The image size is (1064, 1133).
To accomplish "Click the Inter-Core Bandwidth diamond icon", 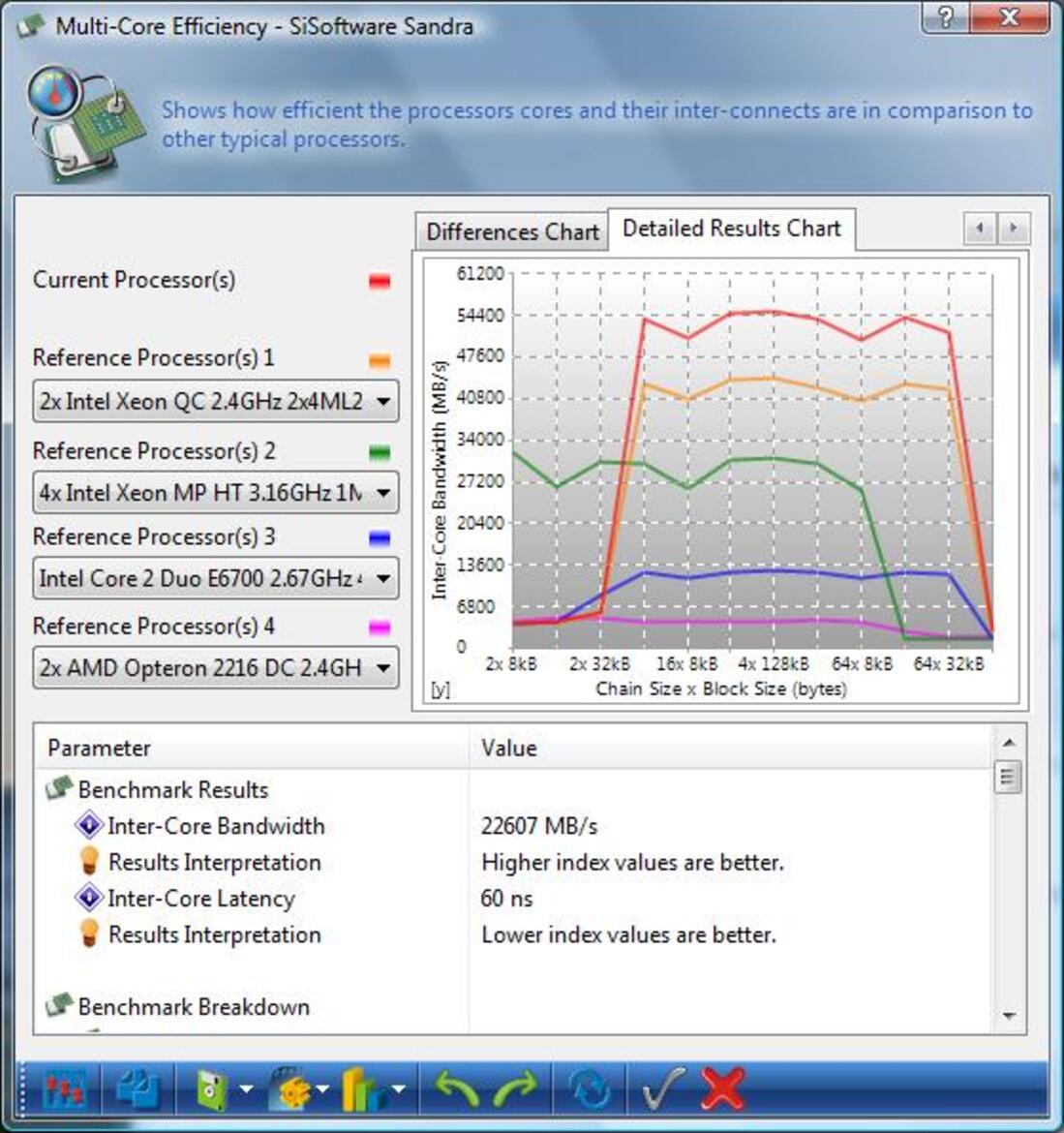I will (x=90, y=824).
